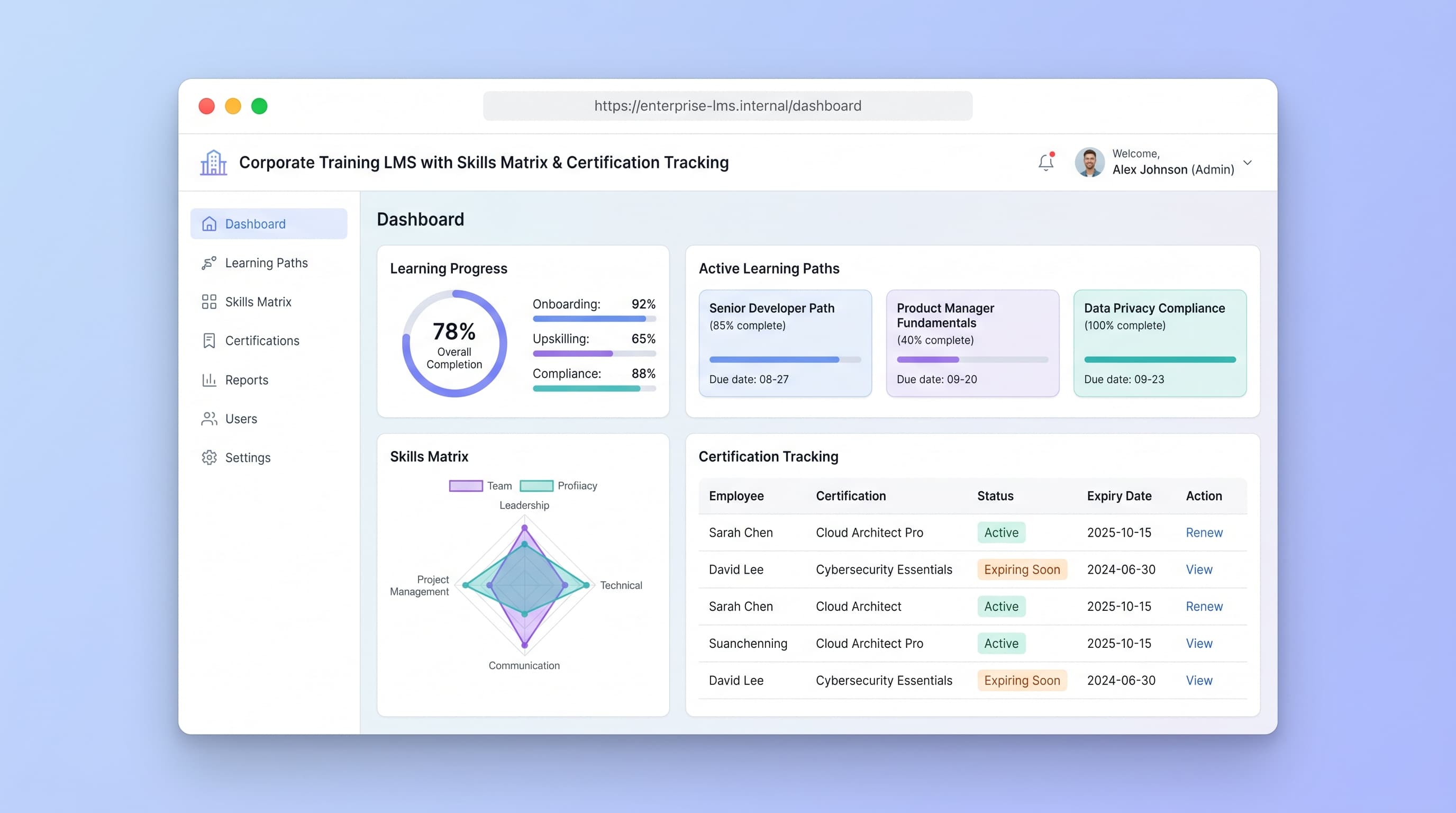1456x813 pixels.
Task: Open Settings from sidebar menu
Action: (x=269, y=457)
